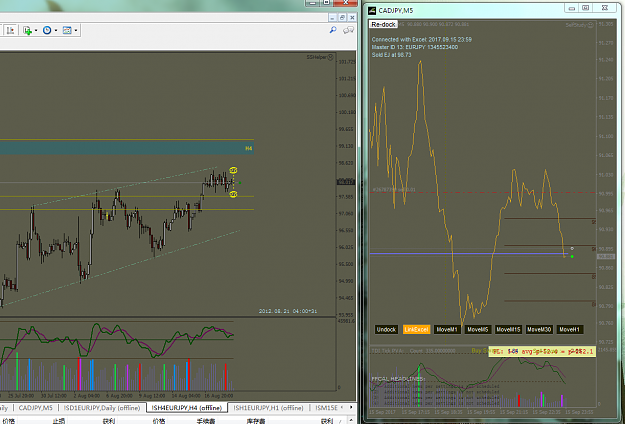
Task: Click the MoveM1 button
Action: 447,330
